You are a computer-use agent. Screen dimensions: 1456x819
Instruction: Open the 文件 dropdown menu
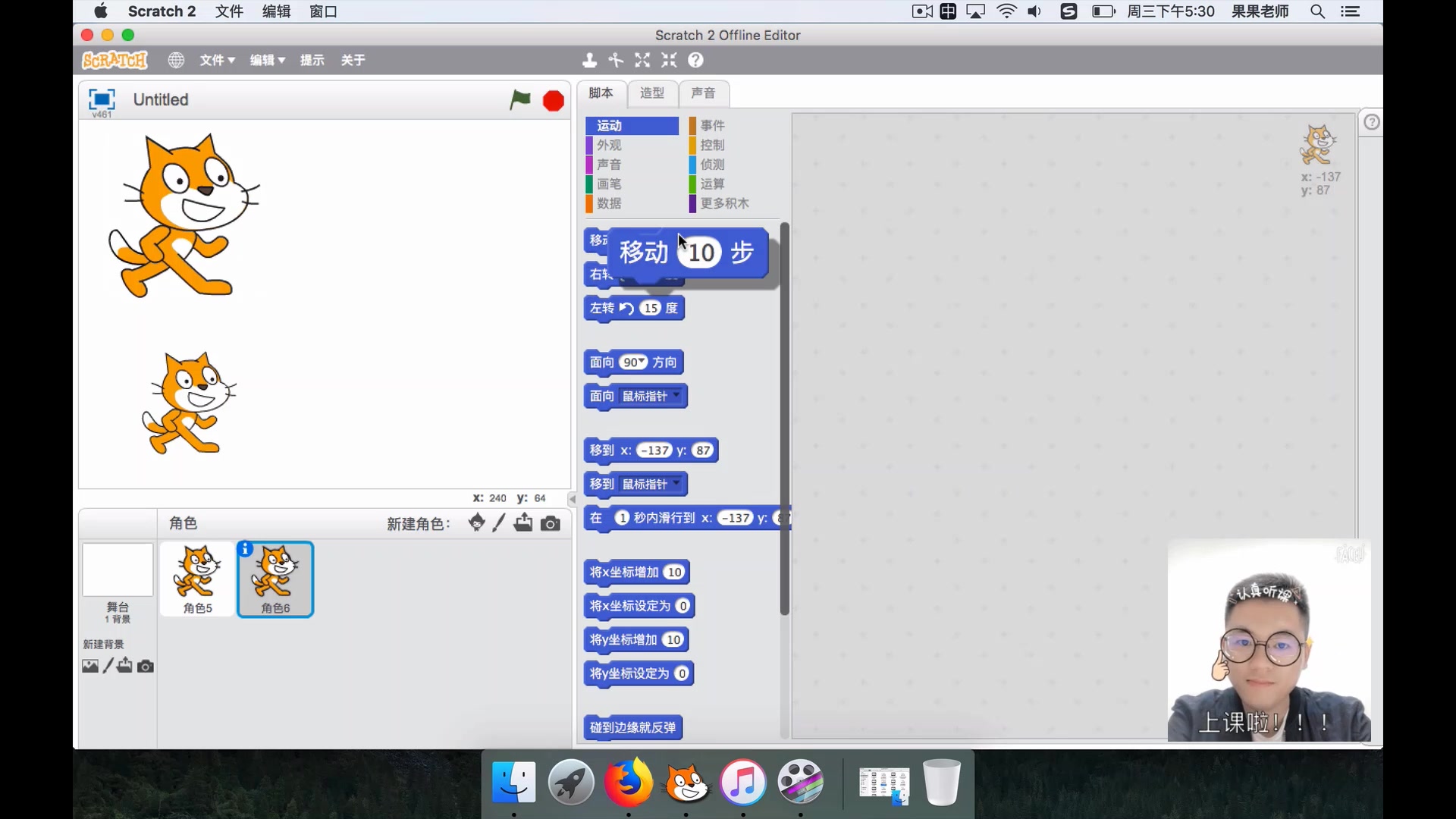(x=217, y=60)
